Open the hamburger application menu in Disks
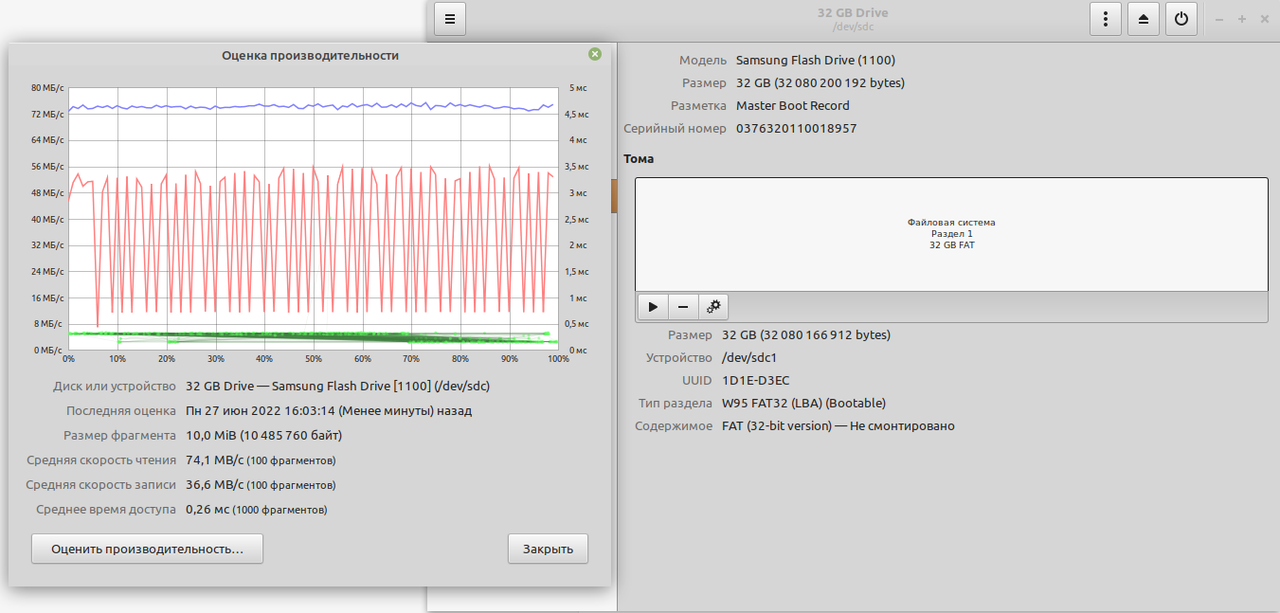Image resolution: width=1280 pixels, height=613 pixels. 450,19
